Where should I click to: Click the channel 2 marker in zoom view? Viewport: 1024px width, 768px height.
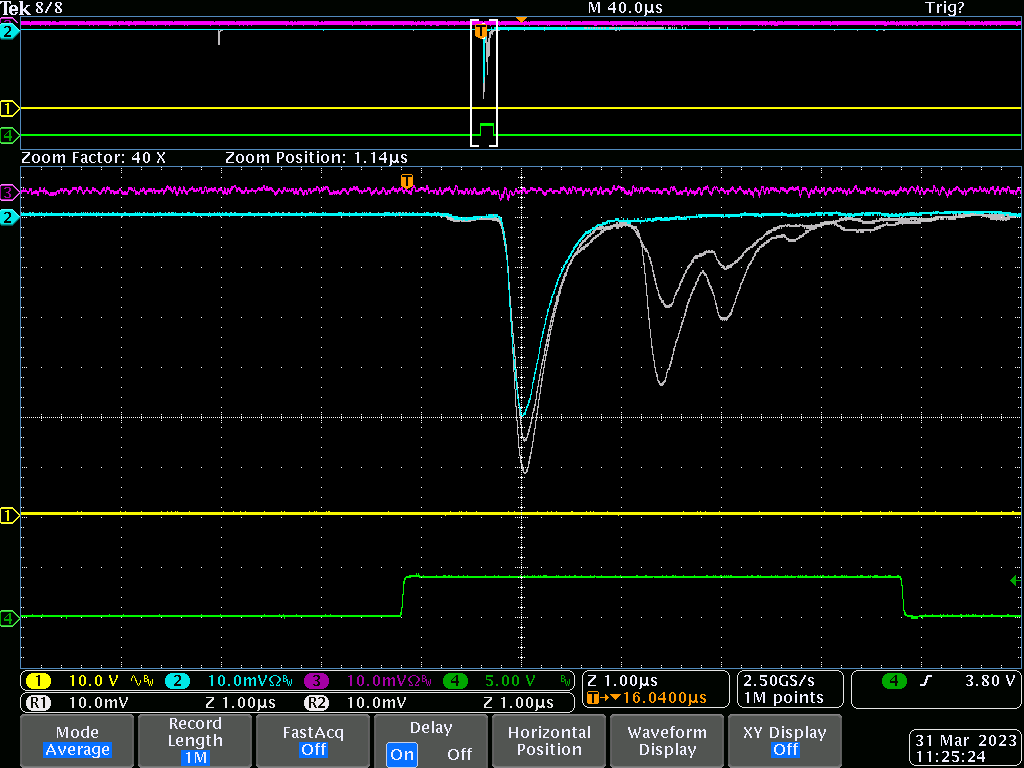(9, 217)
